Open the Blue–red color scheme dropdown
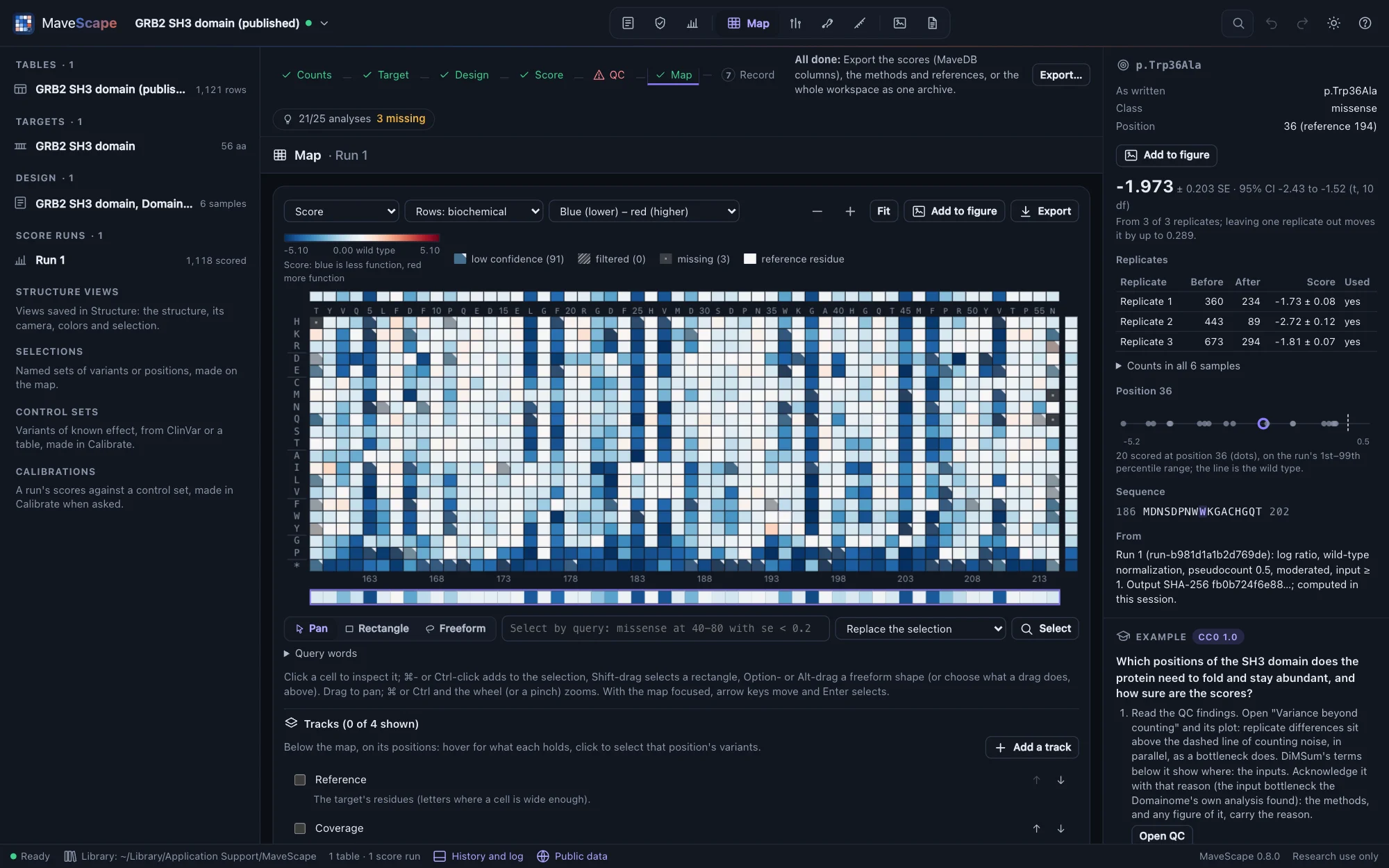Screen dimensions: 1389x868 pos(644,211)
